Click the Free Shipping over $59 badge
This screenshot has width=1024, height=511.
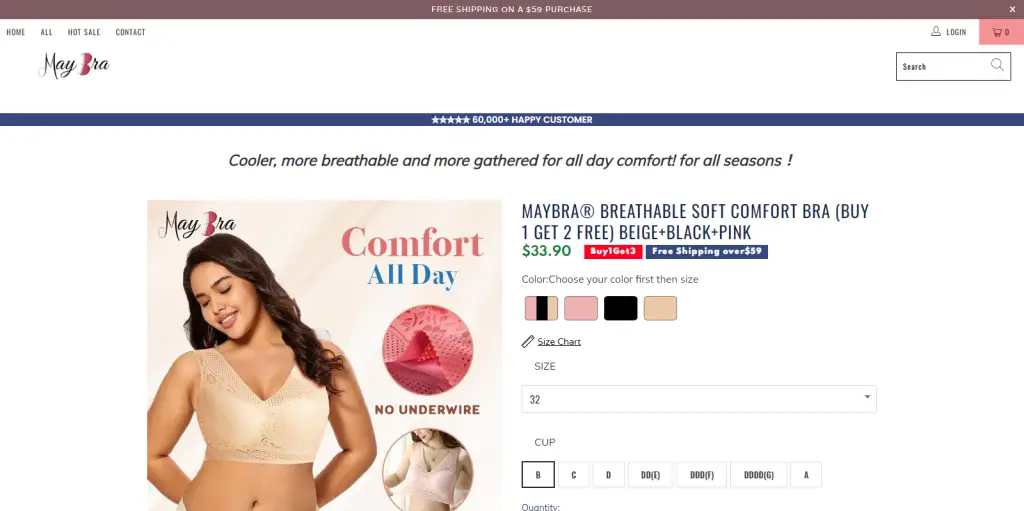click(x=707, y=252)
